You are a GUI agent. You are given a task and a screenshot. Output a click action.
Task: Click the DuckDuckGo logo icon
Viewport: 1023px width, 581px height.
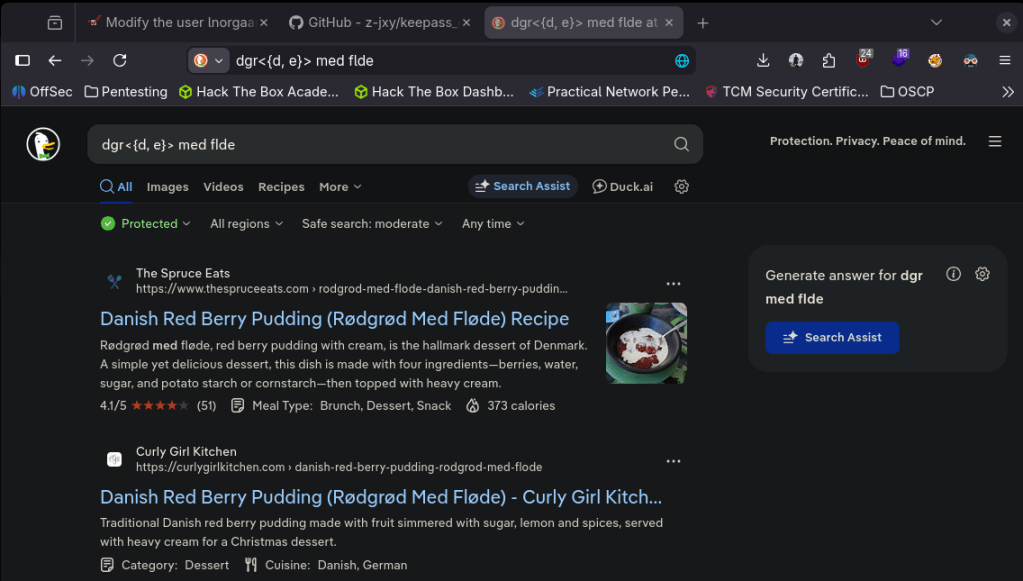[x=43, y=145]
